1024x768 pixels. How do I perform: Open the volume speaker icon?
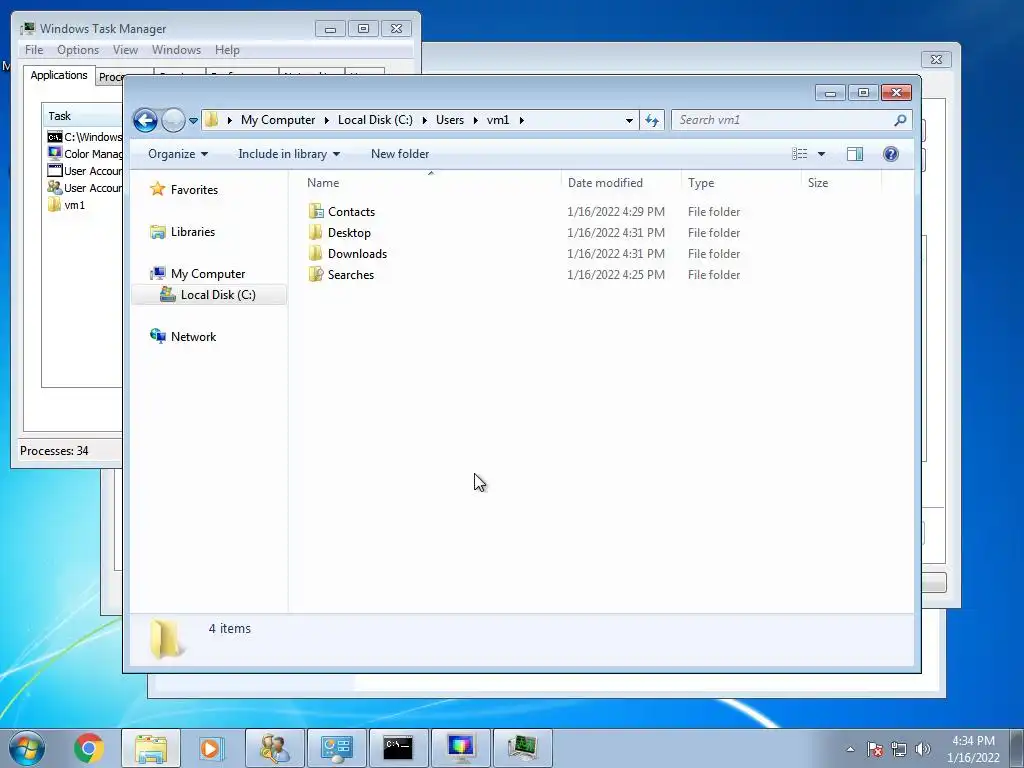pos(922,749)
